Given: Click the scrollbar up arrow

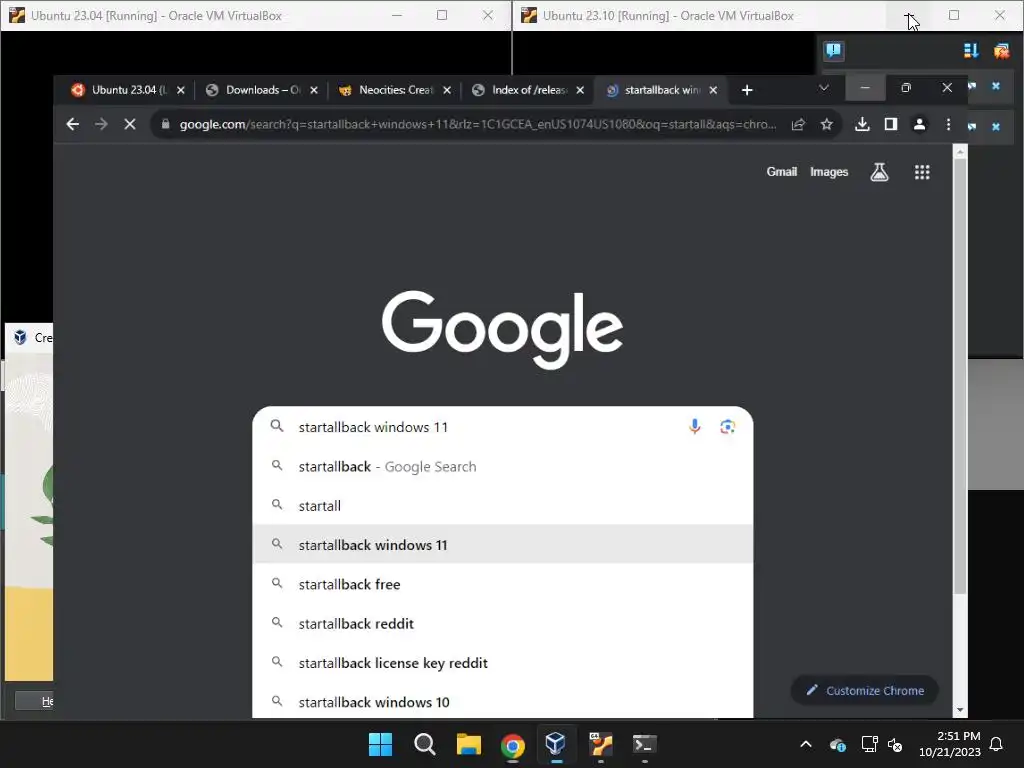Looking at the screenshot, I should point(959,152).
